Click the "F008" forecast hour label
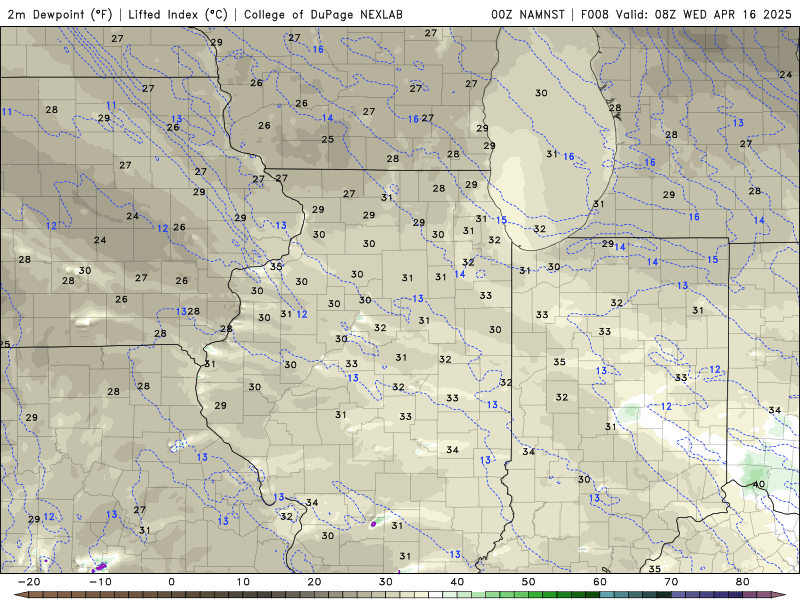The width and height of the screenshot is (800, 600). 595,14
